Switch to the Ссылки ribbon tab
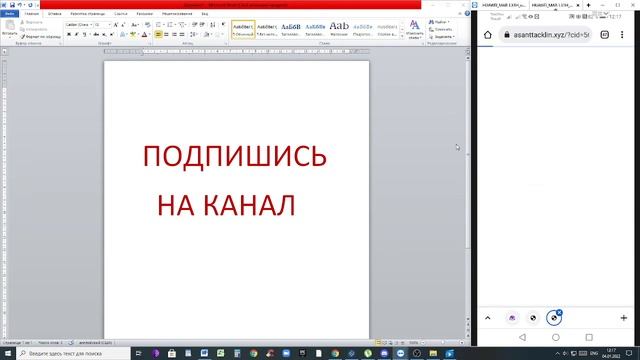Image resolution: width=640 pixels, height=360 pixels. pyautogui.click(x=120, y=13)
